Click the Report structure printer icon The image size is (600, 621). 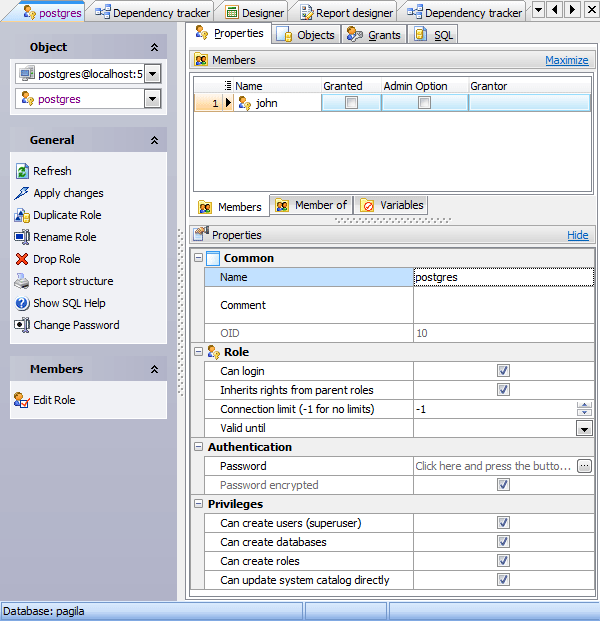[22, 281]
